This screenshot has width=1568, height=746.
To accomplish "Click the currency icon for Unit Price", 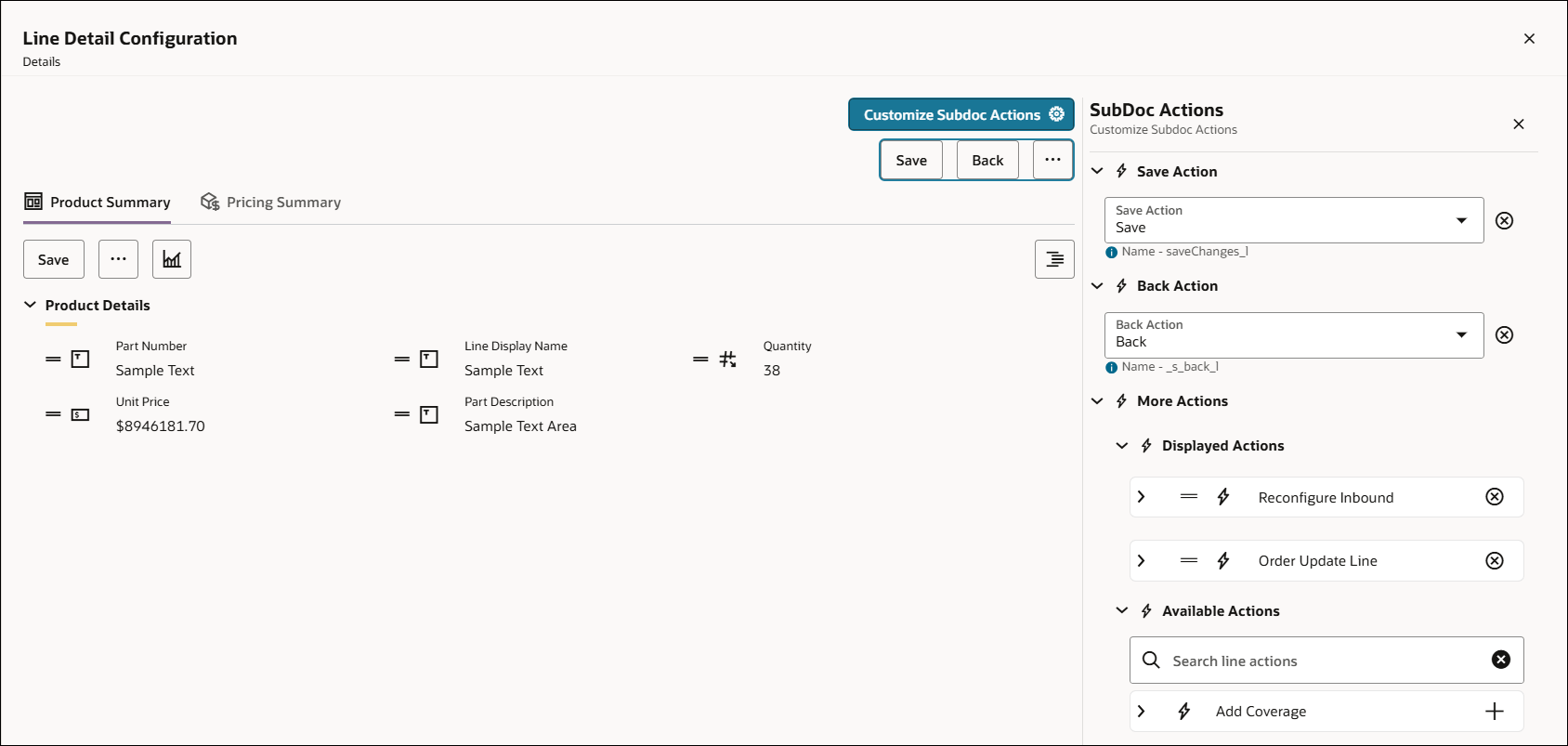I will 81,414.
